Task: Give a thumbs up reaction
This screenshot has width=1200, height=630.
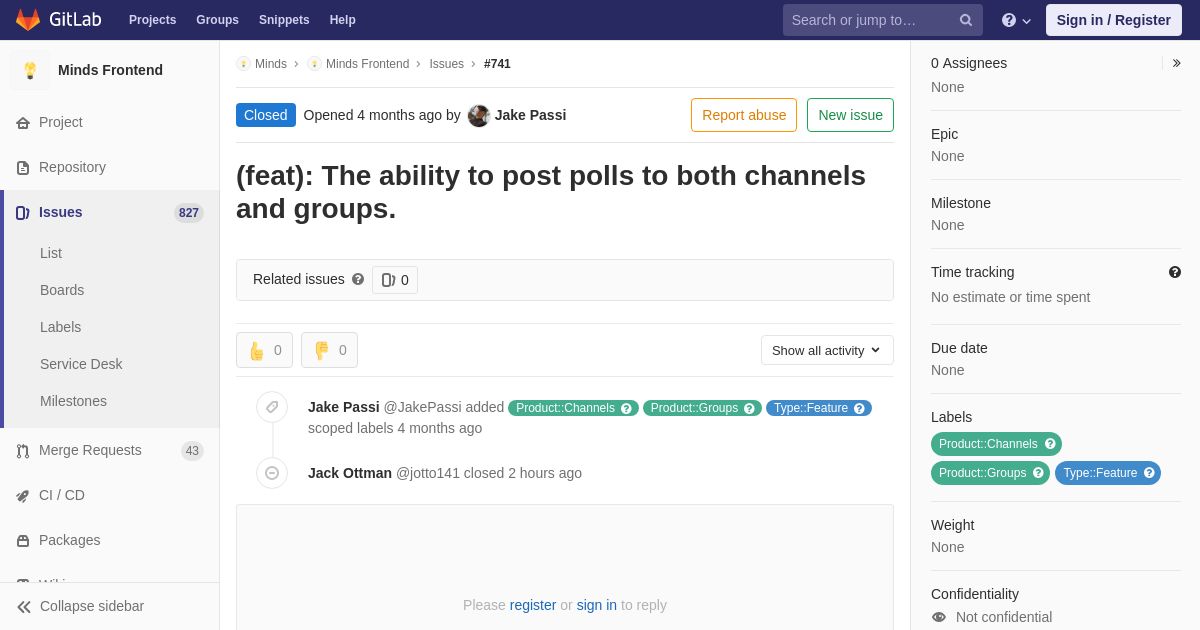Action: [264, 350]
